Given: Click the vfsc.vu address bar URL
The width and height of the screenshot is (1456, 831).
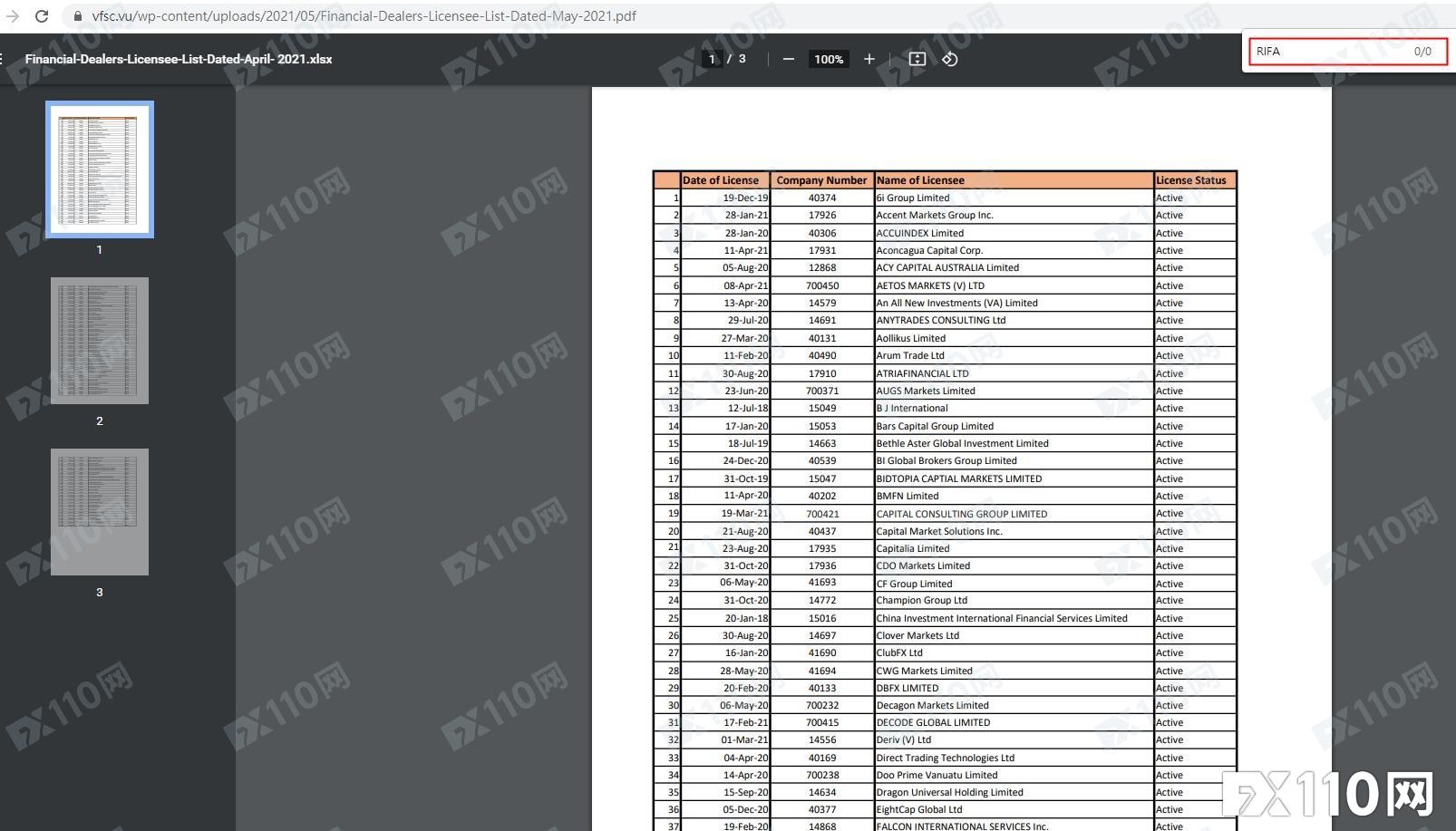Looking at the screenshot, I should [363, 16].
